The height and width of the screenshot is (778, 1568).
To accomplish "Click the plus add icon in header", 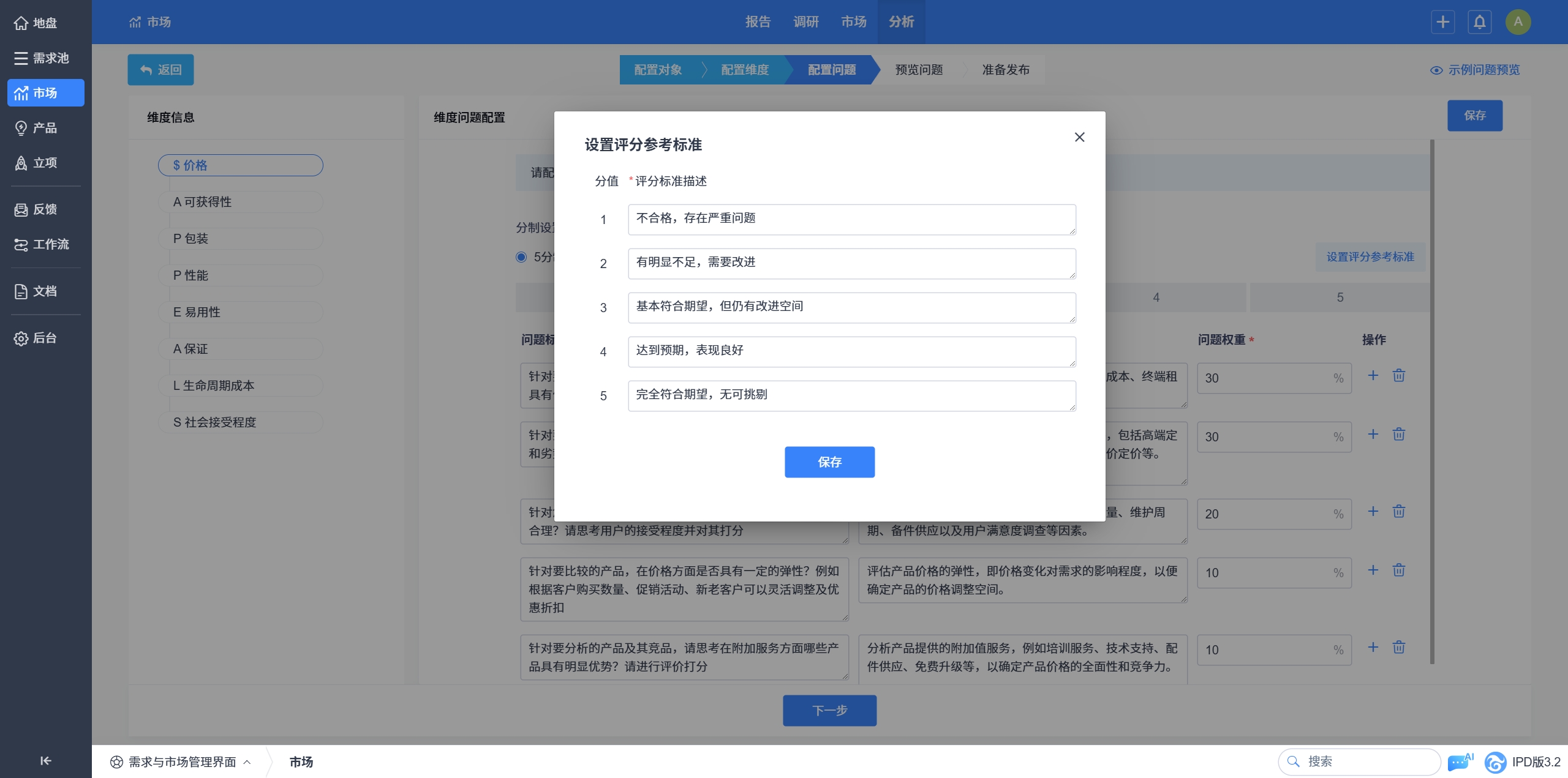I will click(1442, 23).
